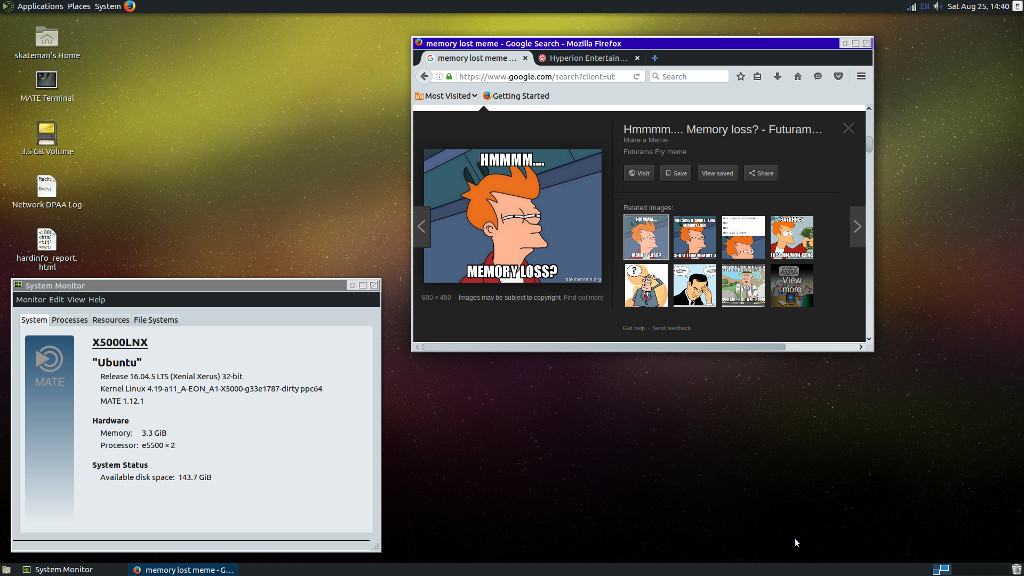Open the question-mark businessman related thumbnail
This screenshot has width=1024, height=576.
646,285
